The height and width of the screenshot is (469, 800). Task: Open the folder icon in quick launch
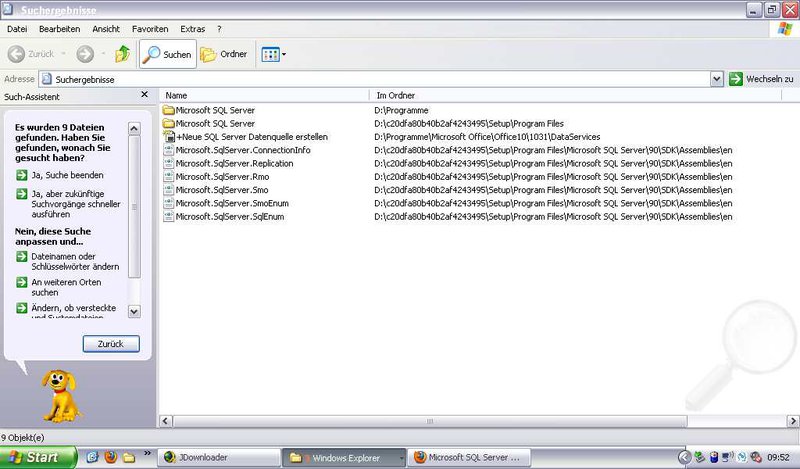(129, 457)
